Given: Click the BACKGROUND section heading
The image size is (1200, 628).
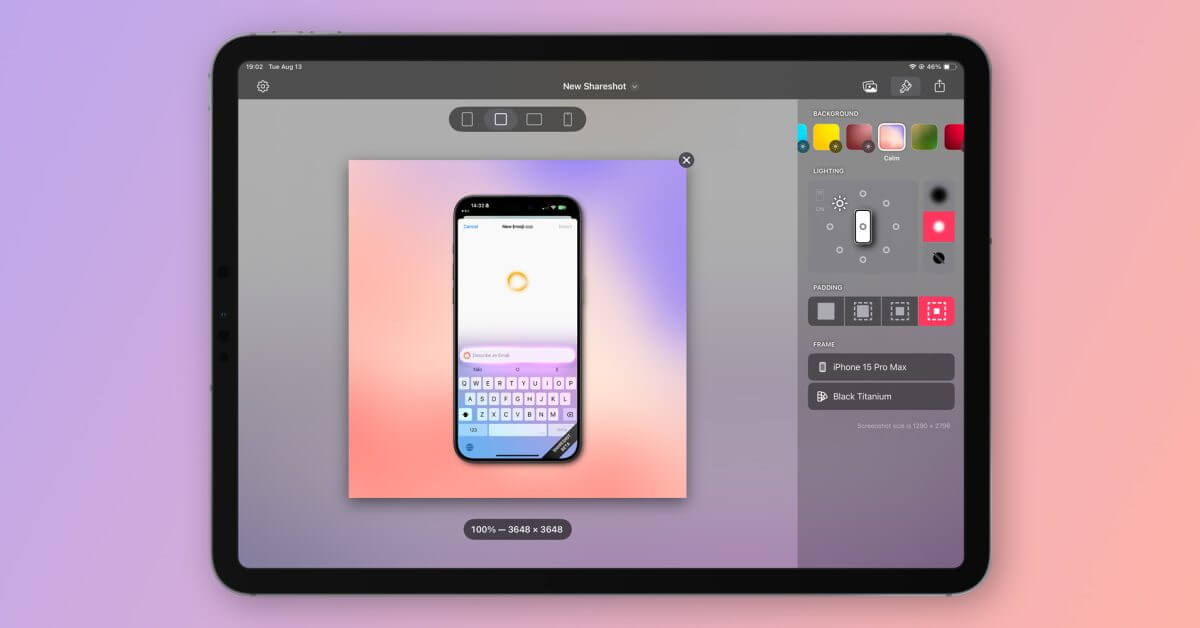Looking at the screenshot, I should 836,114.
